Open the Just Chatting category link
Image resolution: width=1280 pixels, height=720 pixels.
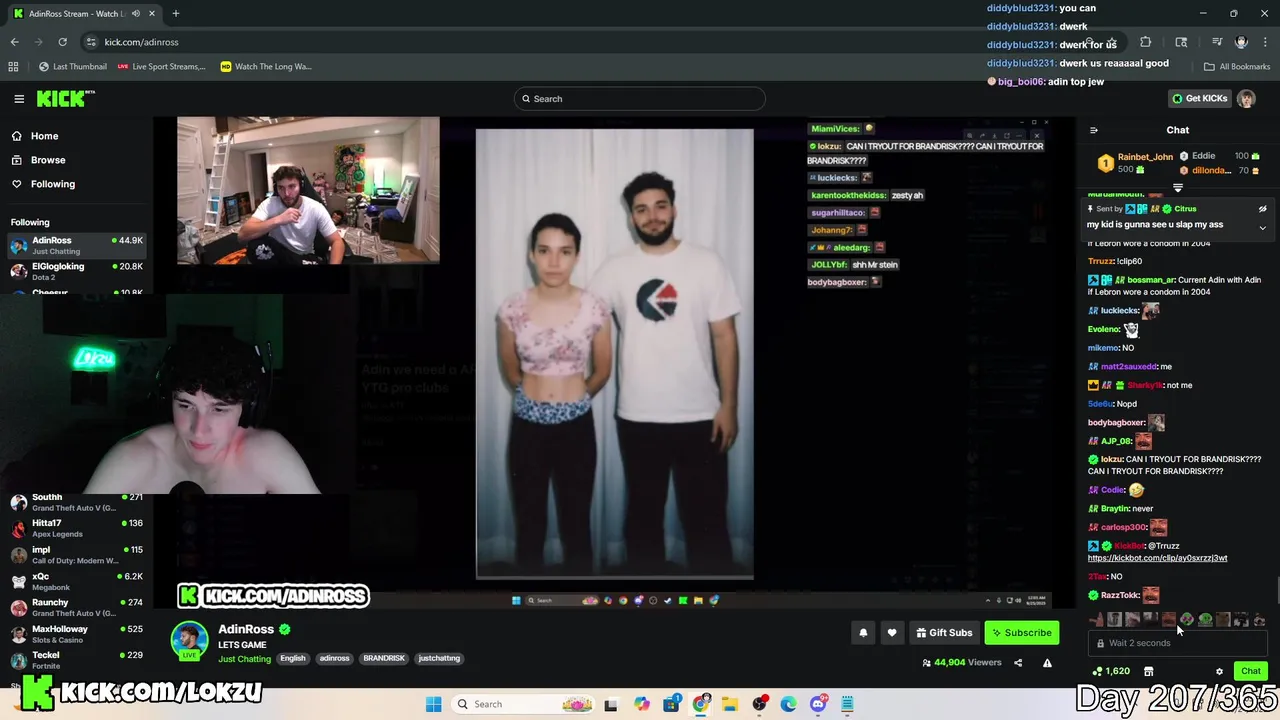(244, 659)
